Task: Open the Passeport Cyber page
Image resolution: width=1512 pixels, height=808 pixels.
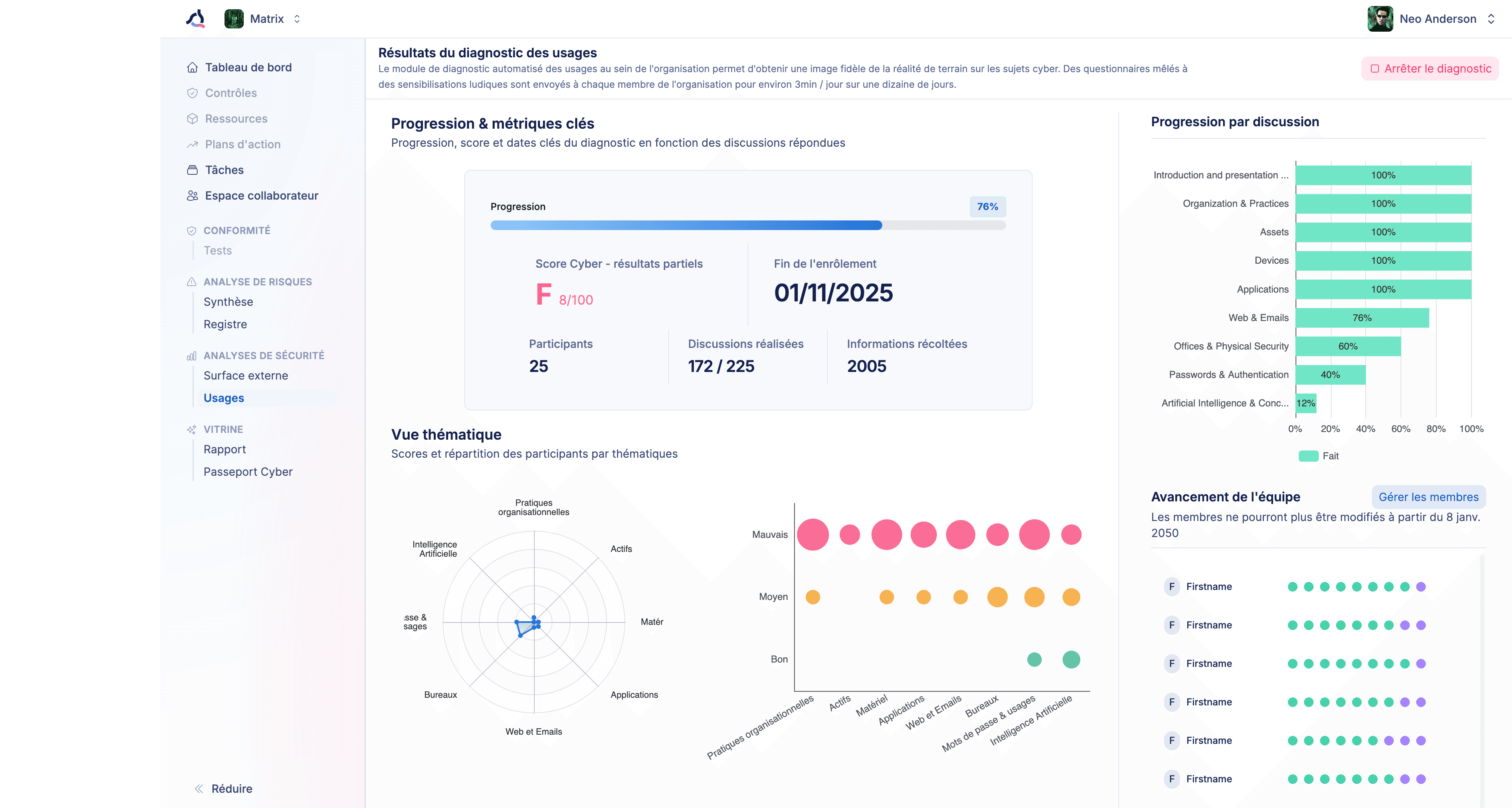Action: (248, 472)
